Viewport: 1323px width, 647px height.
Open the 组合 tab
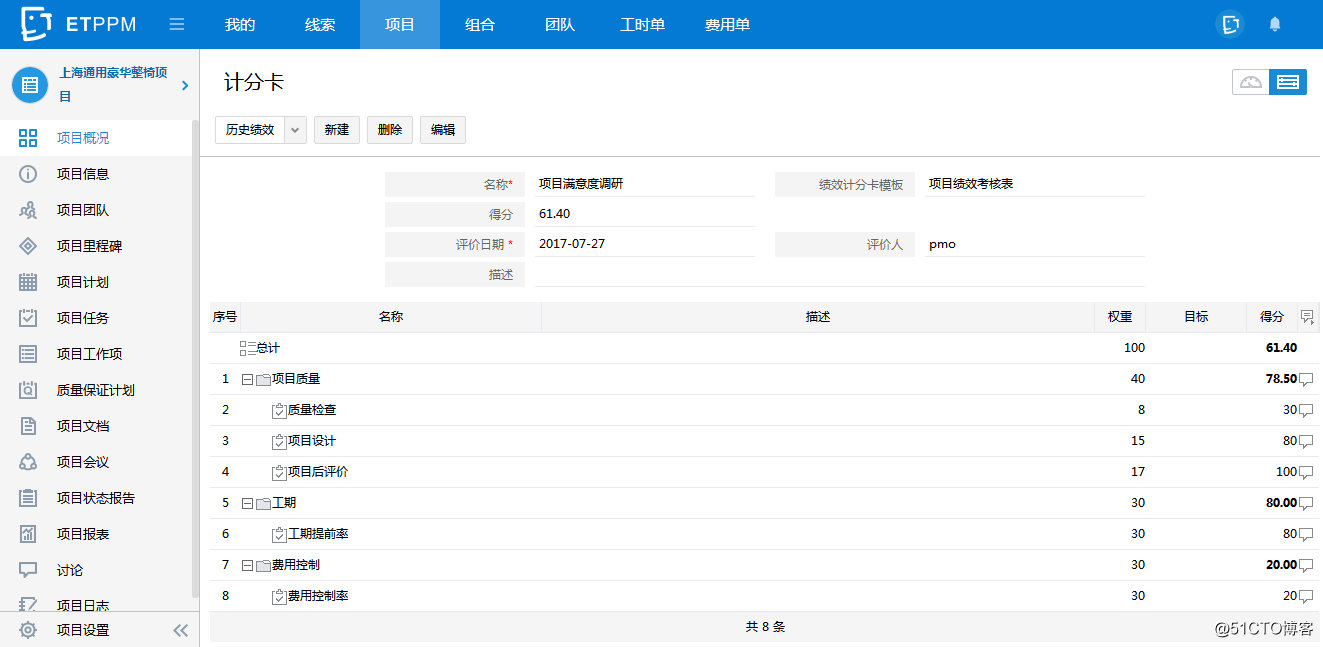click(x=480, y=24)
